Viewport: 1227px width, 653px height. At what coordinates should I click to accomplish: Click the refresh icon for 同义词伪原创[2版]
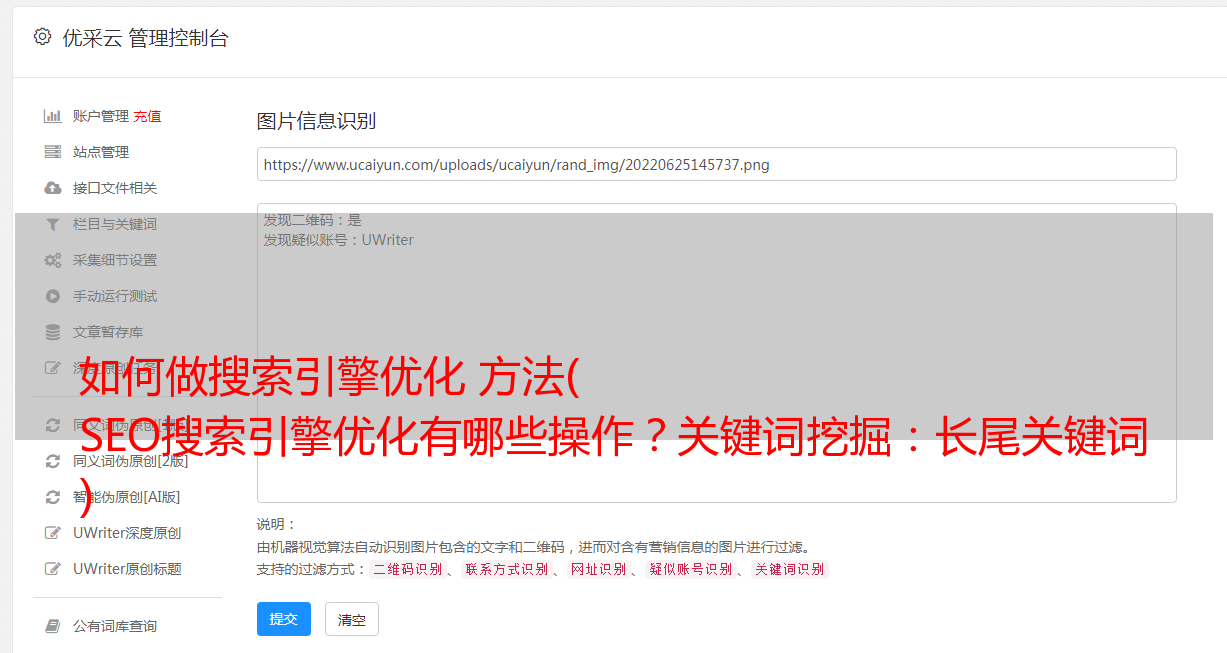(53, 461)
